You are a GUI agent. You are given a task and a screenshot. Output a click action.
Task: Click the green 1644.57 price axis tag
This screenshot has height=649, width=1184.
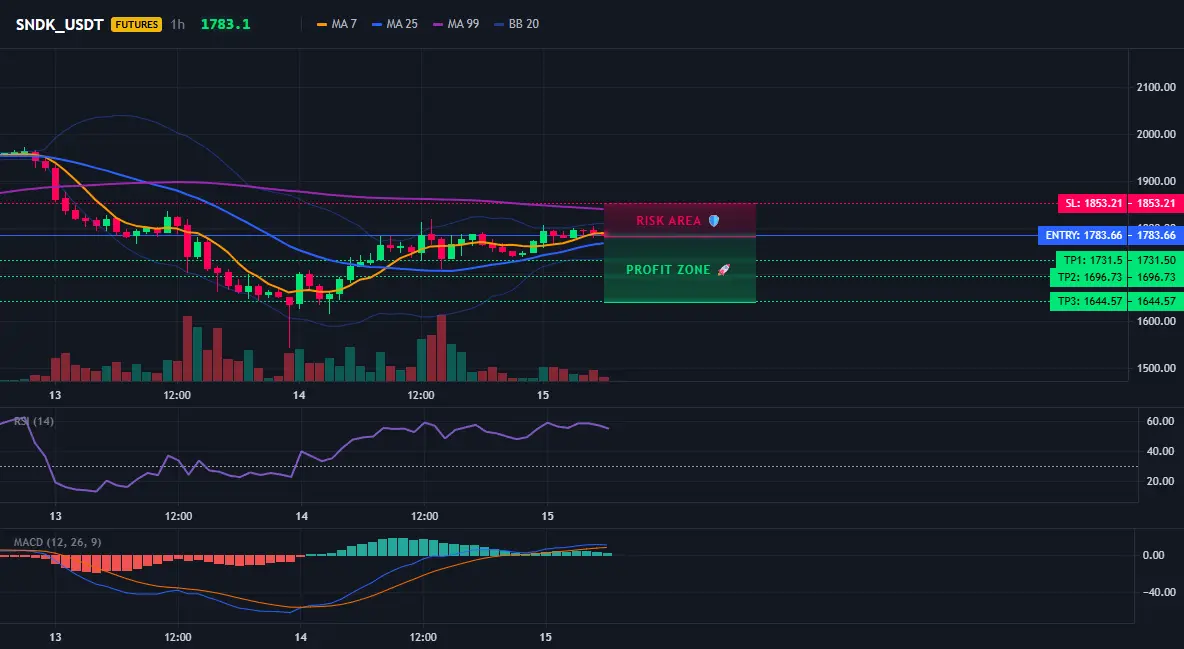[1156, 301]
